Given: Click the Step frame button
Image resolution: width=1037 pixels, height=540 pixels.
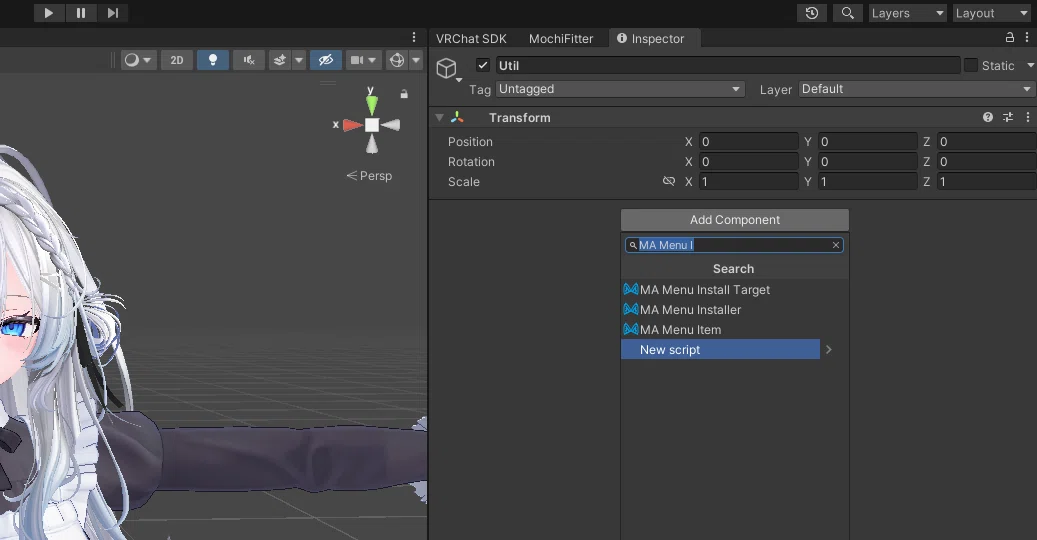Looking at the screenshot, I should tap(113, 13).
